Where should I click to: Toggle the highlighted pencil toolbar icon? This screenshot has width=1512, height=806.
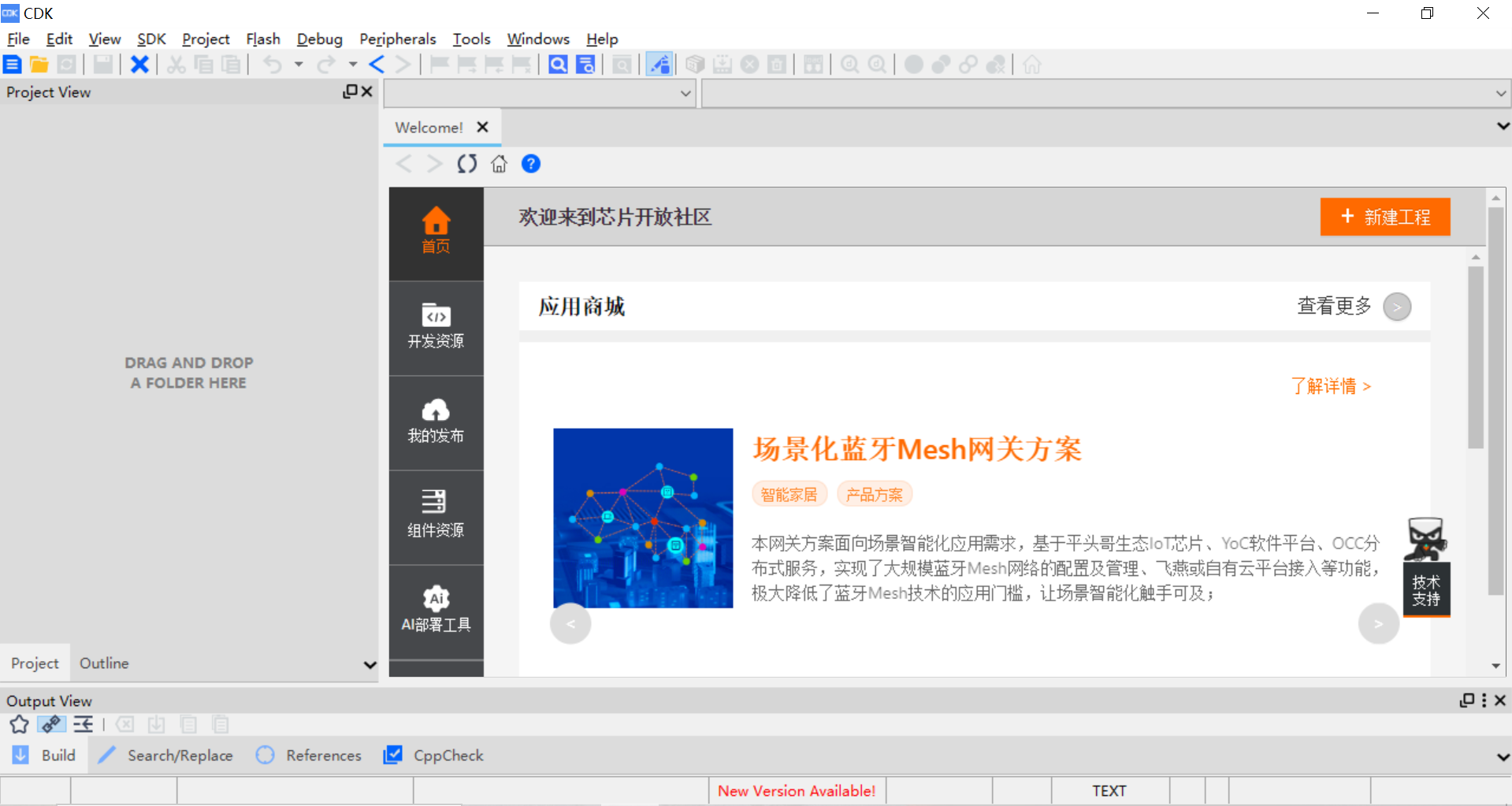tap(659, 65)
